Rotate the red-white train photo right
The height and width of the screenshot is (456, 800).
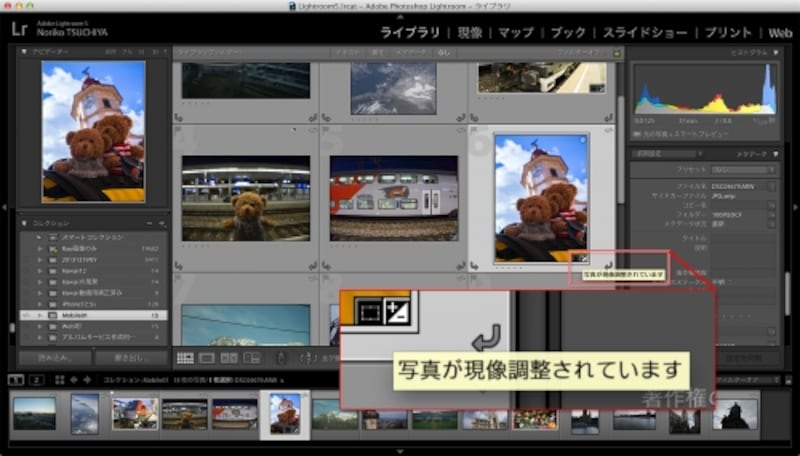pyautogui.click(x=461, y=266)
